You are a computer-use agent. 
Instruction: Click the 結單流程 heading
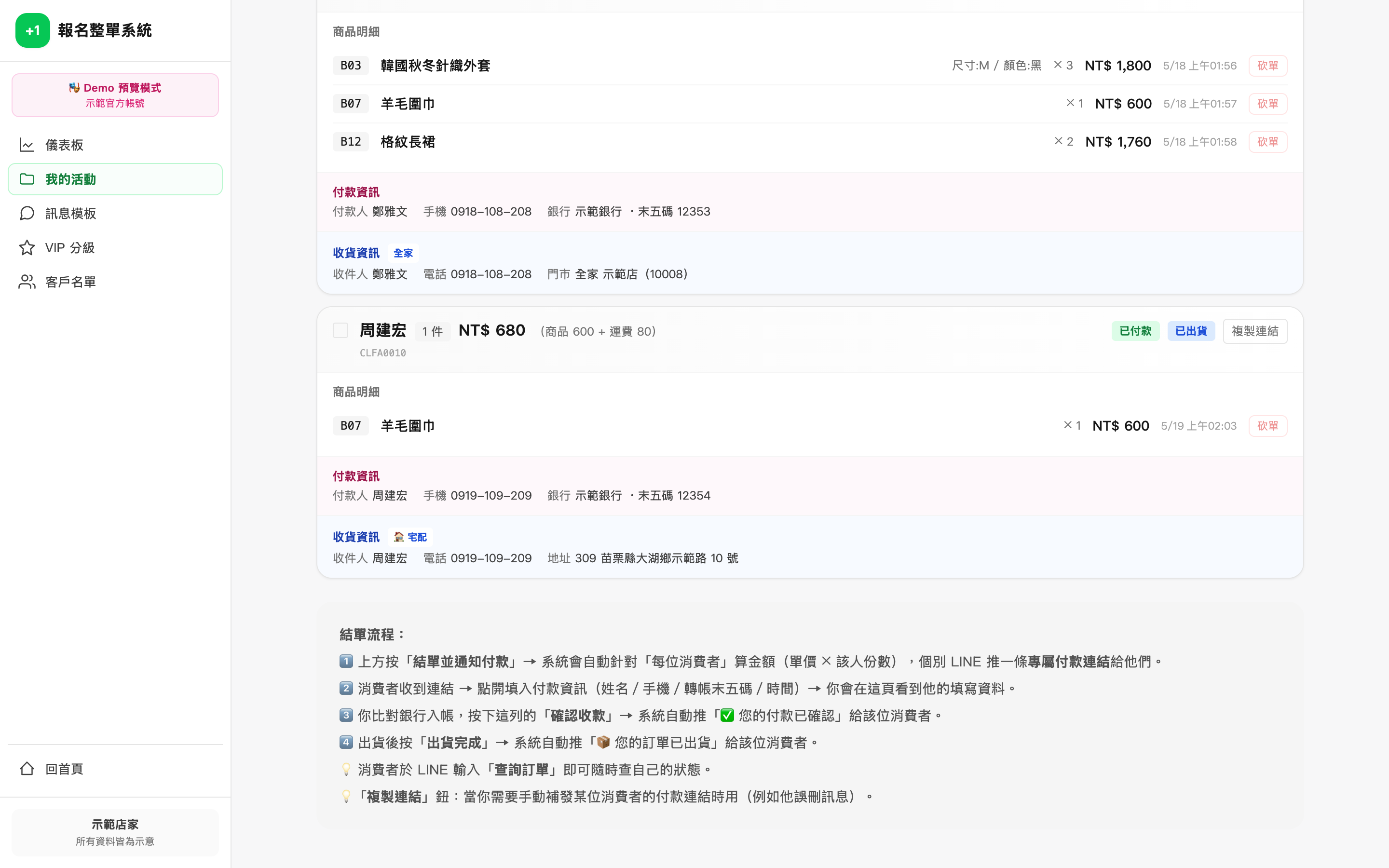point(372,635)
